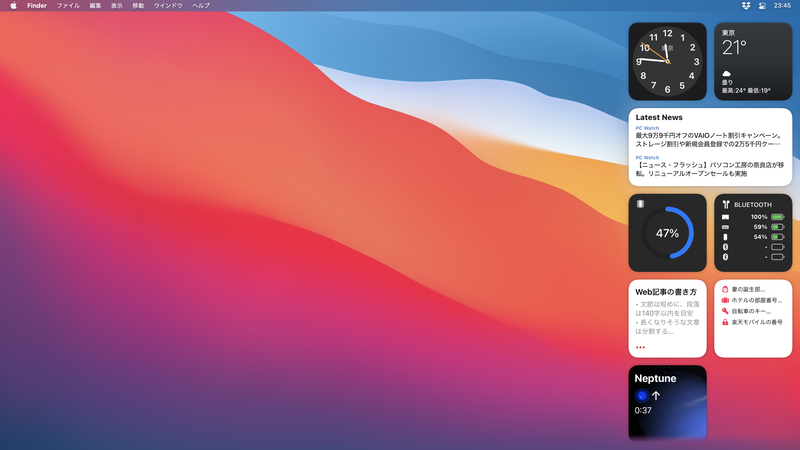Open the 表示 menu
This screenshot has height=450, width=800.
(x=117, y=6)
